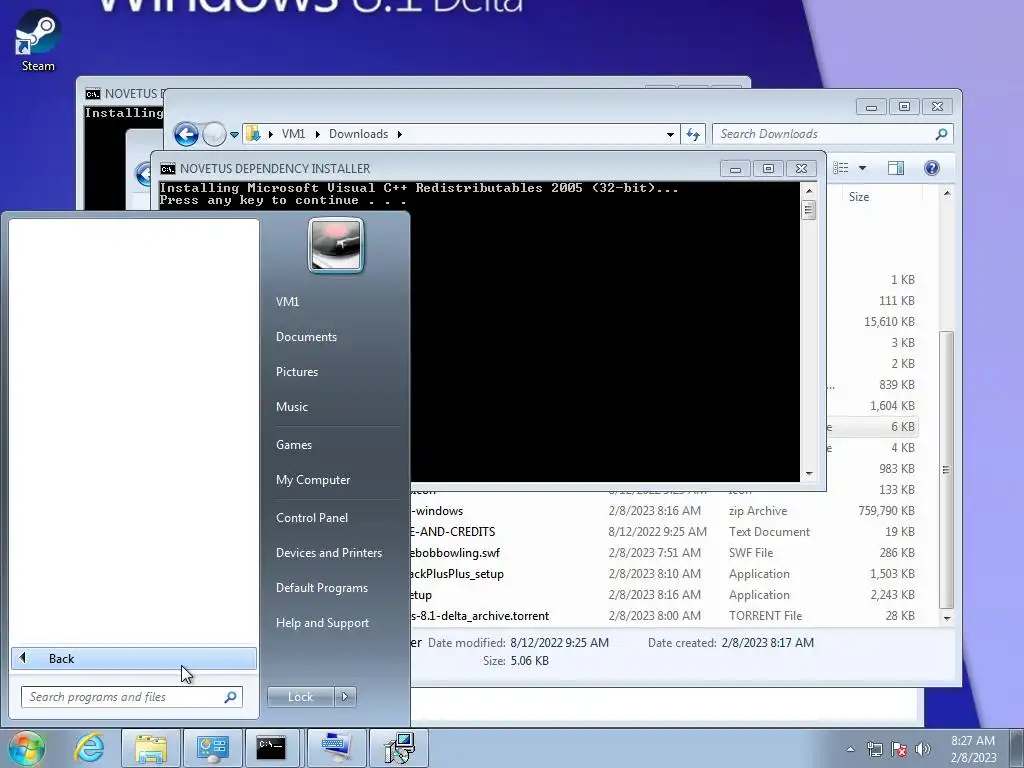Open Control Panel from the Start menu
Screen dimensions: 1024x768
(312, 518)
